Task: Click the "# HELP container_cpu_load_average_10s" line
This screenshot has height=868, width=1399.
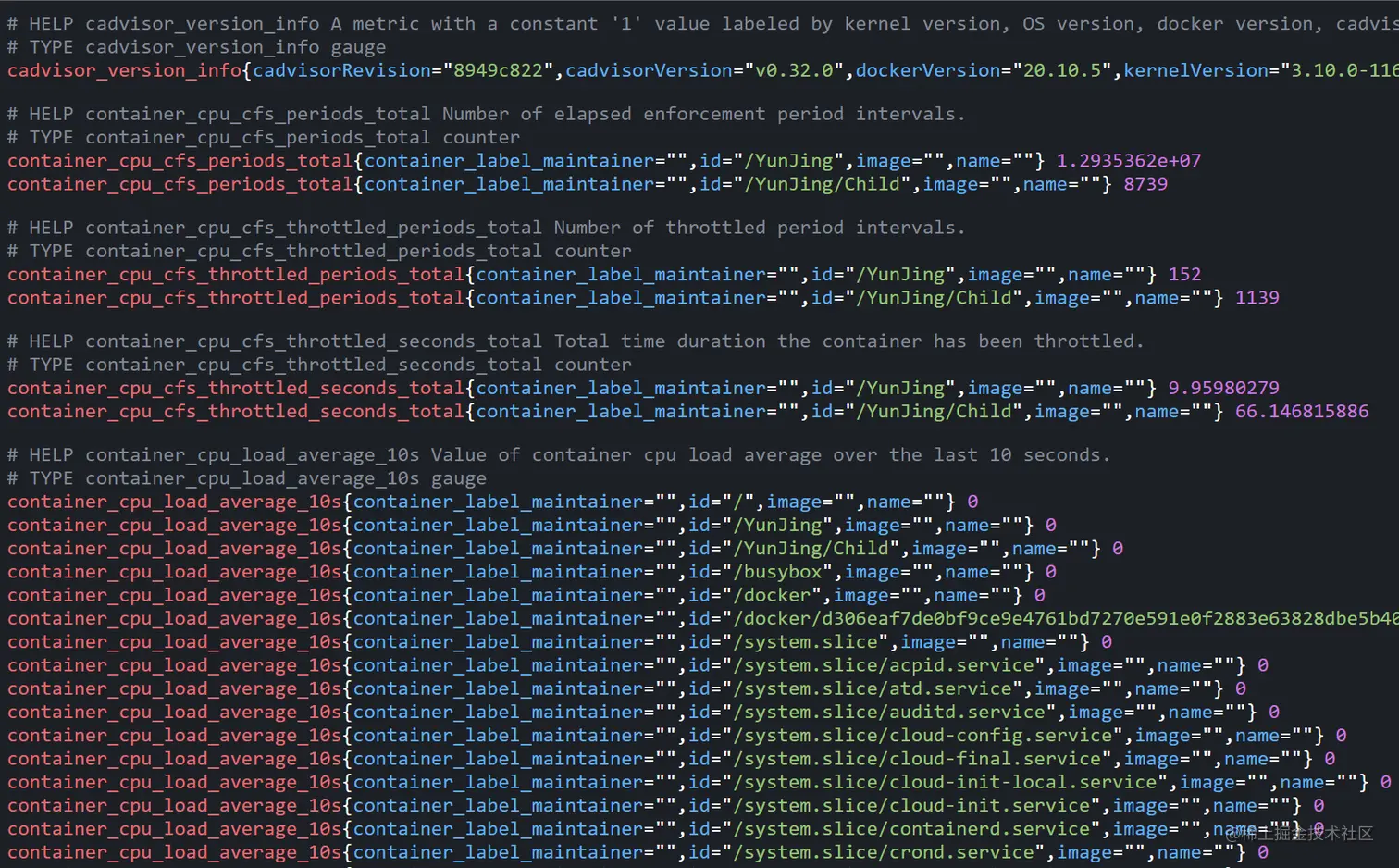Action: point(558,455)
